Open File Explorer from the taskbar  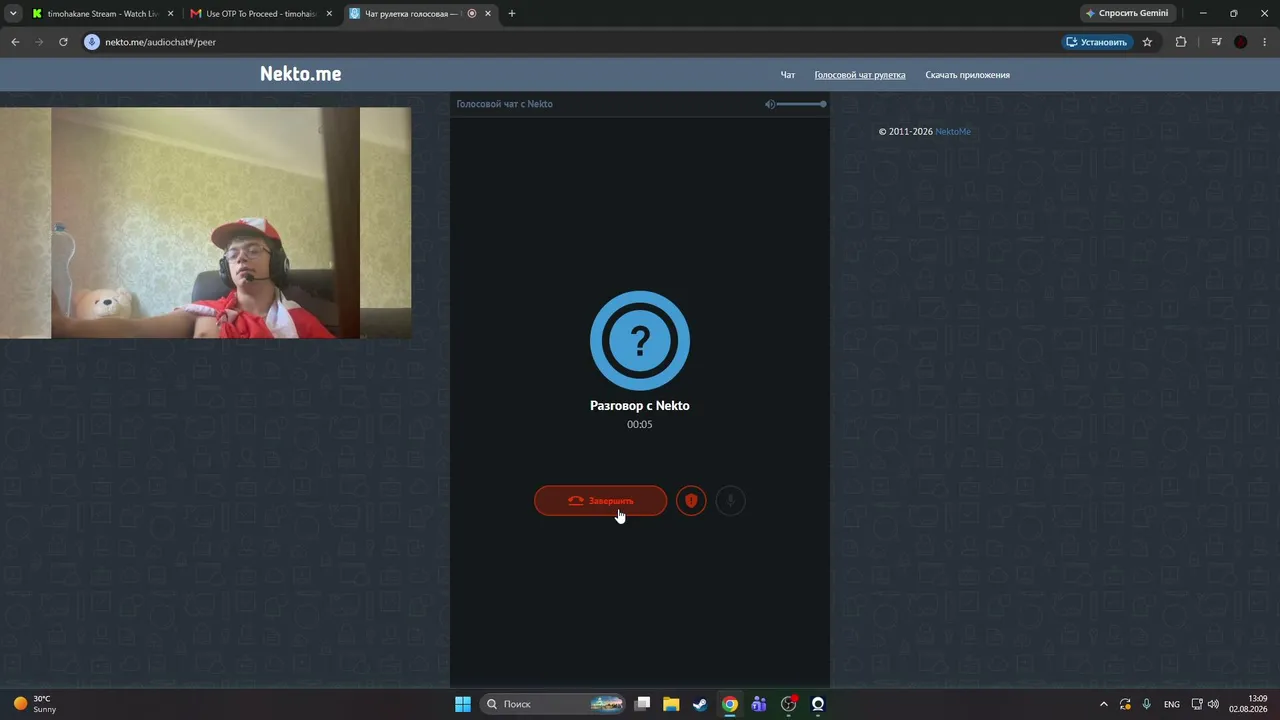(x=672, y=704)
